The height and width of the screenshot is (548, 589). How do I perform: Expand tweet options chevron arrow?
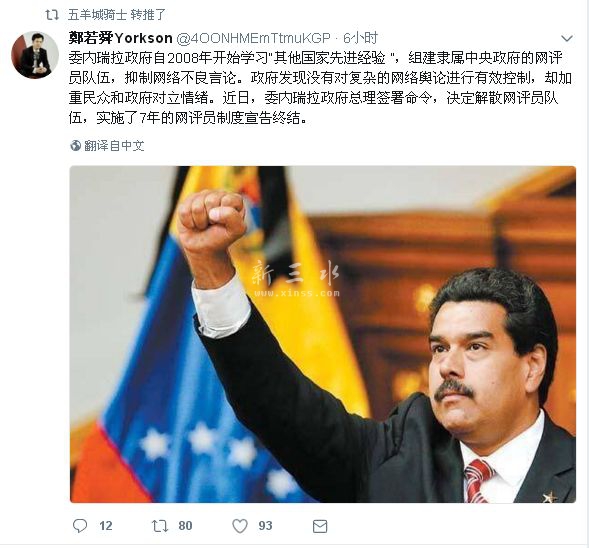click(566, 38)
